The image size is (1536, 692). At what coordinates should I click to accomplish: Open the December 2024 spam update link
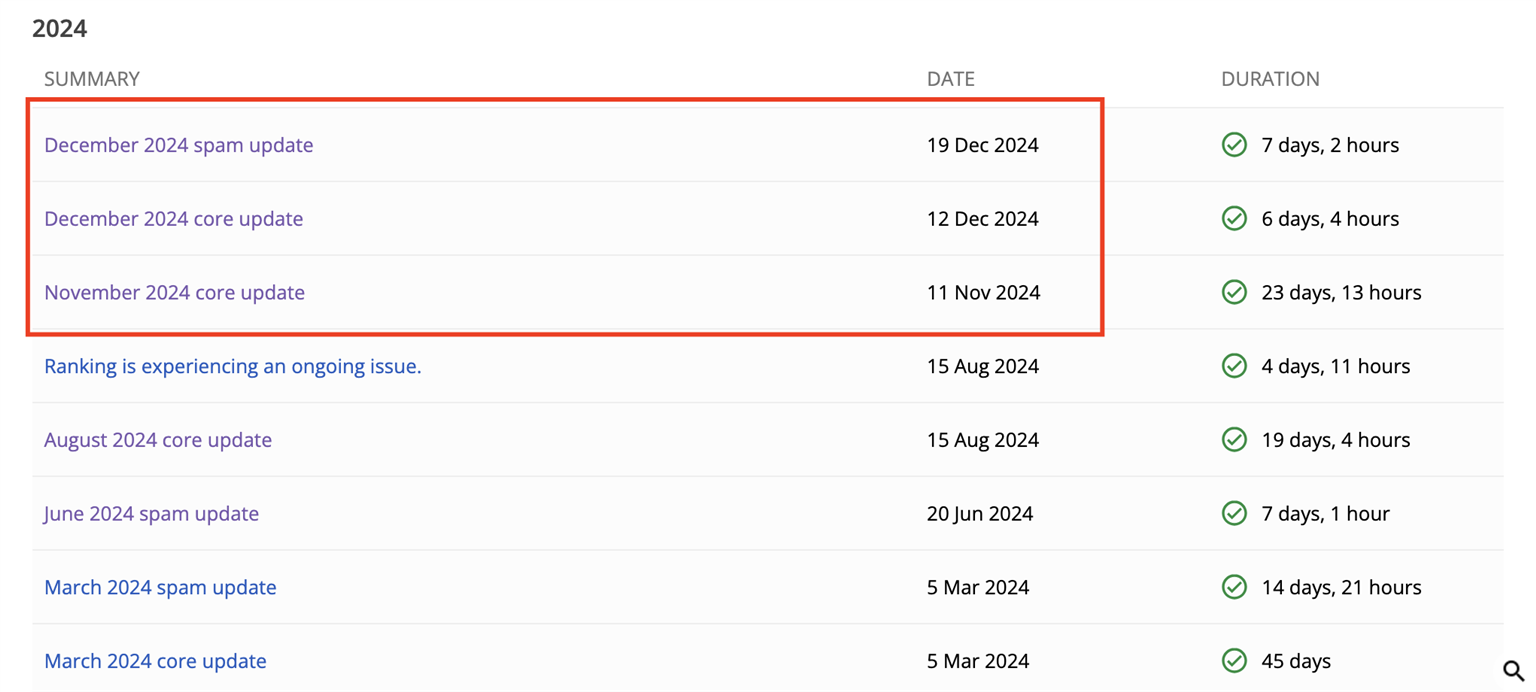tap(178, 145)
